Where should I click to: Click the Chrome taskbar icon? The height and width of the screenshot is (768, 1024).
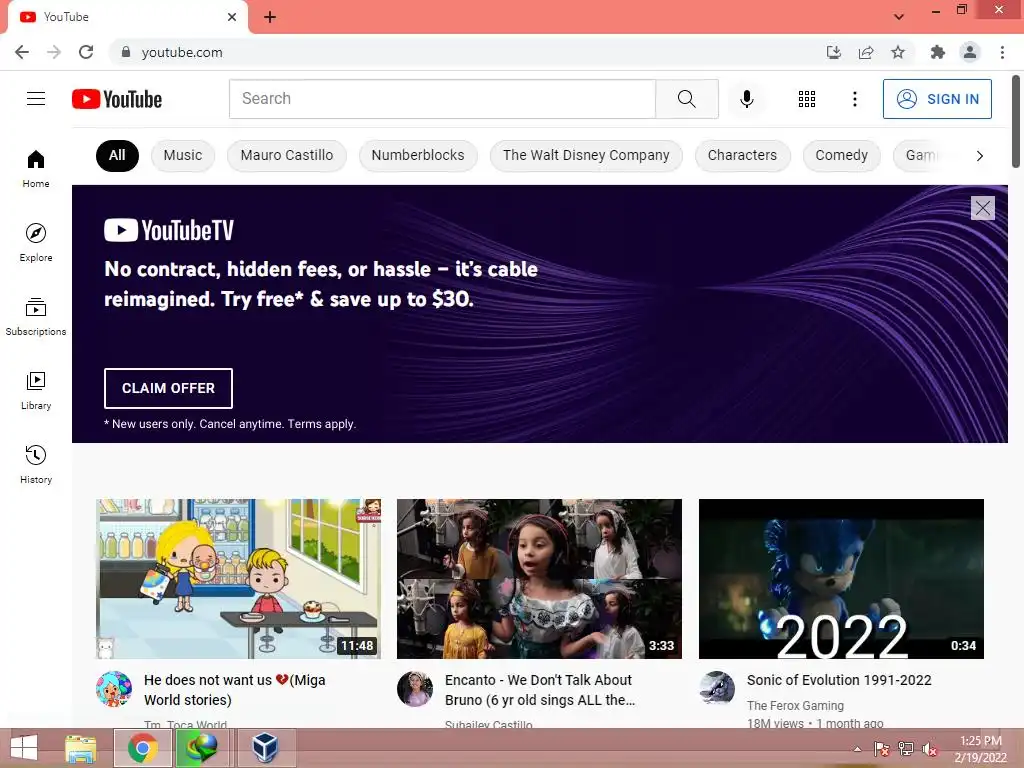click(142, 748)
